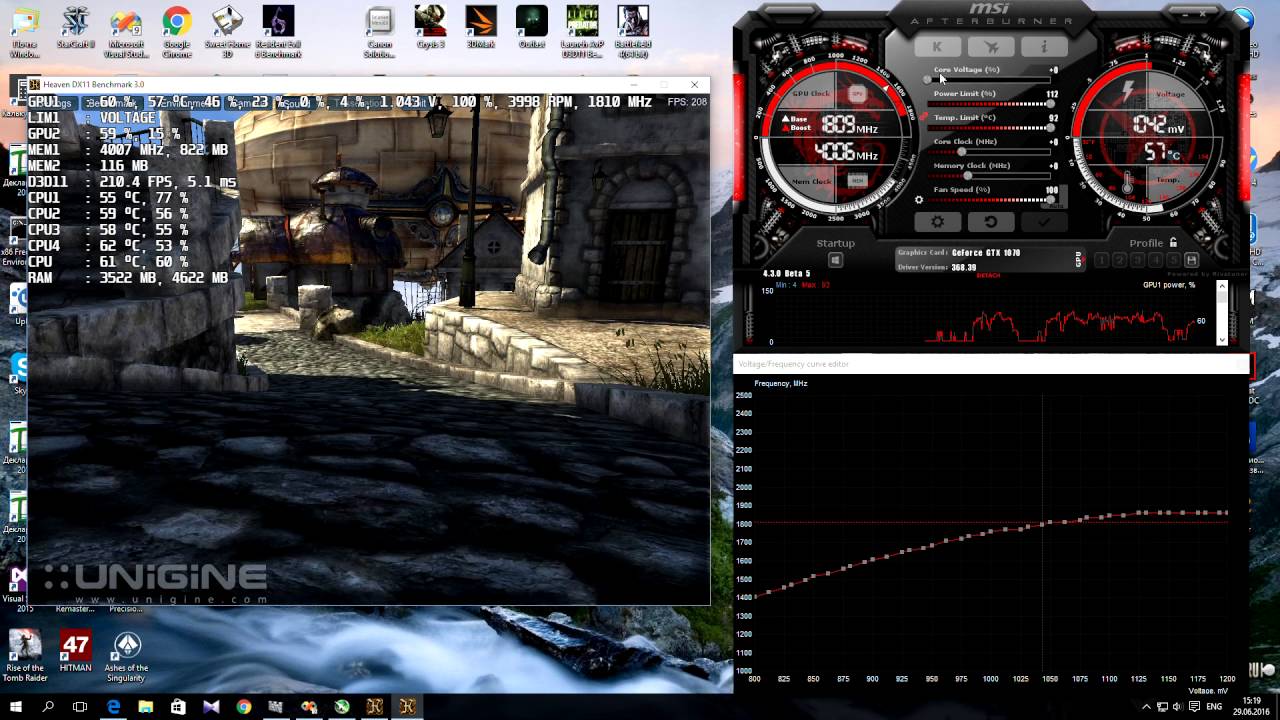Open the 3DMark desktop shortcut

pyautogui.click(x=481, y=28)
